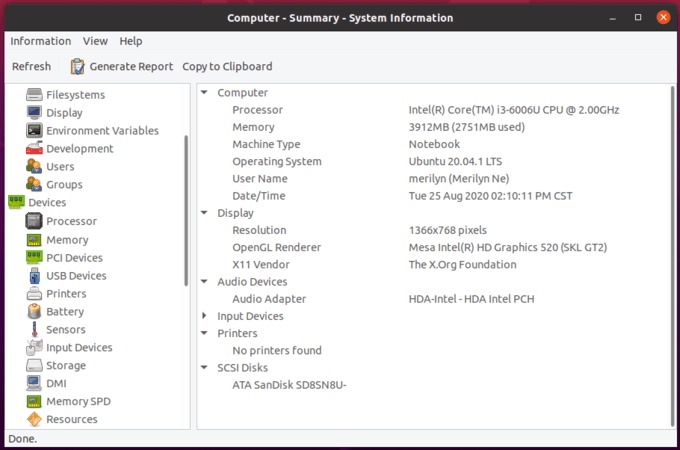Click the Display monitor icon in sidebar

coord(34,112)
